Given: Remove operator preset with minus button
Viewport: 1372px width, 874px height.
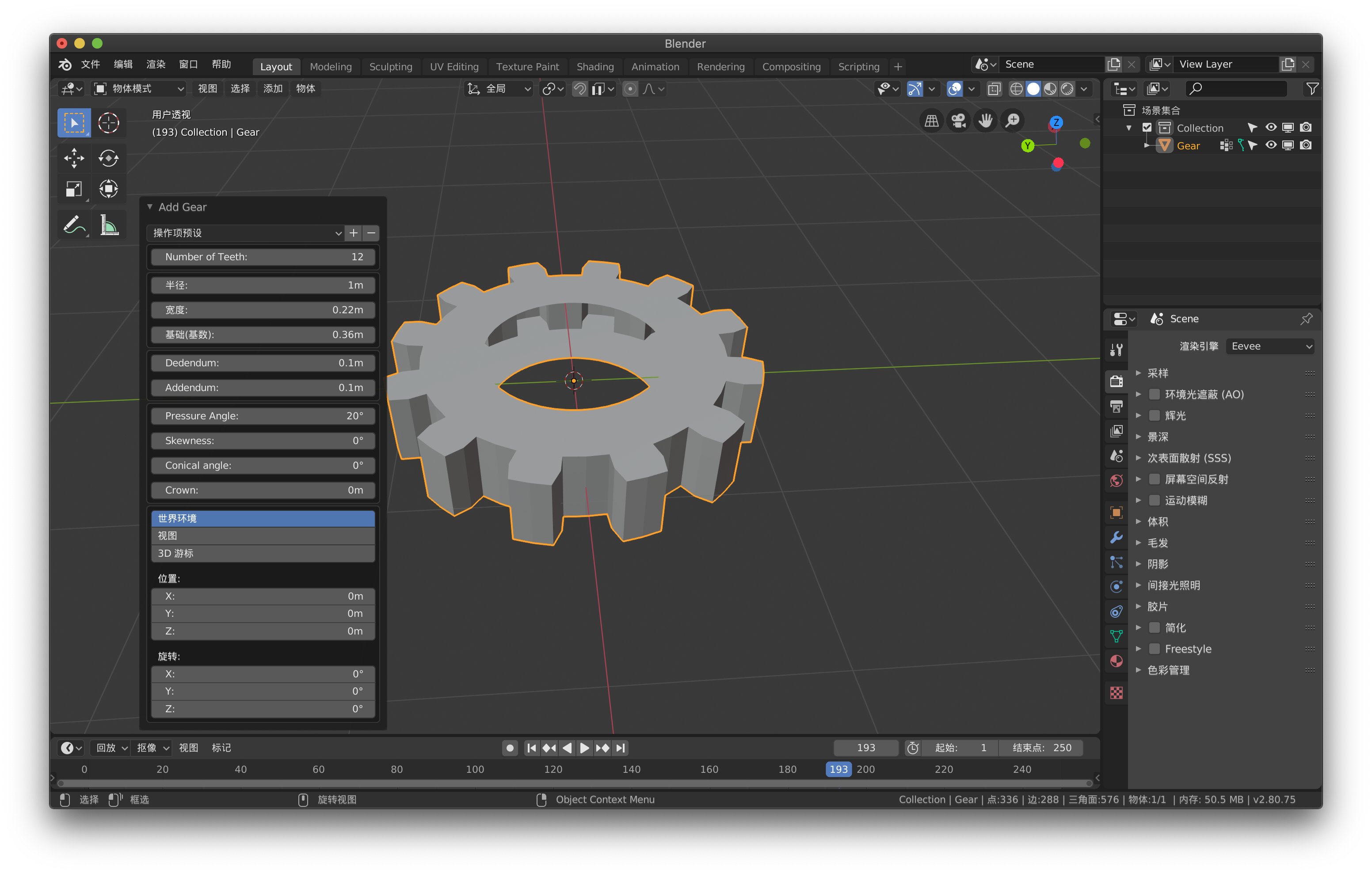Looking at the screenshot, I should point(371,232).
